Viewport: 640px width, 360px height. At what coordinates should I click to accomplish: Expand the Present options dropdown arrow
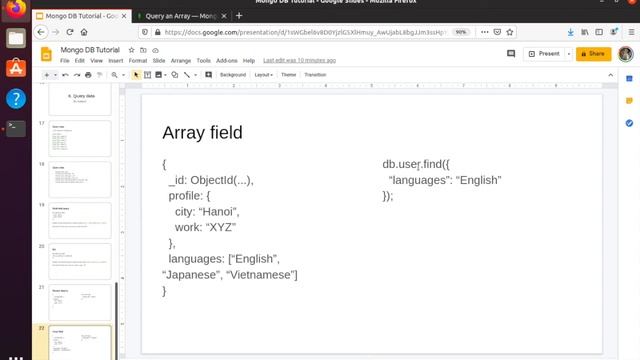(569, 54)
